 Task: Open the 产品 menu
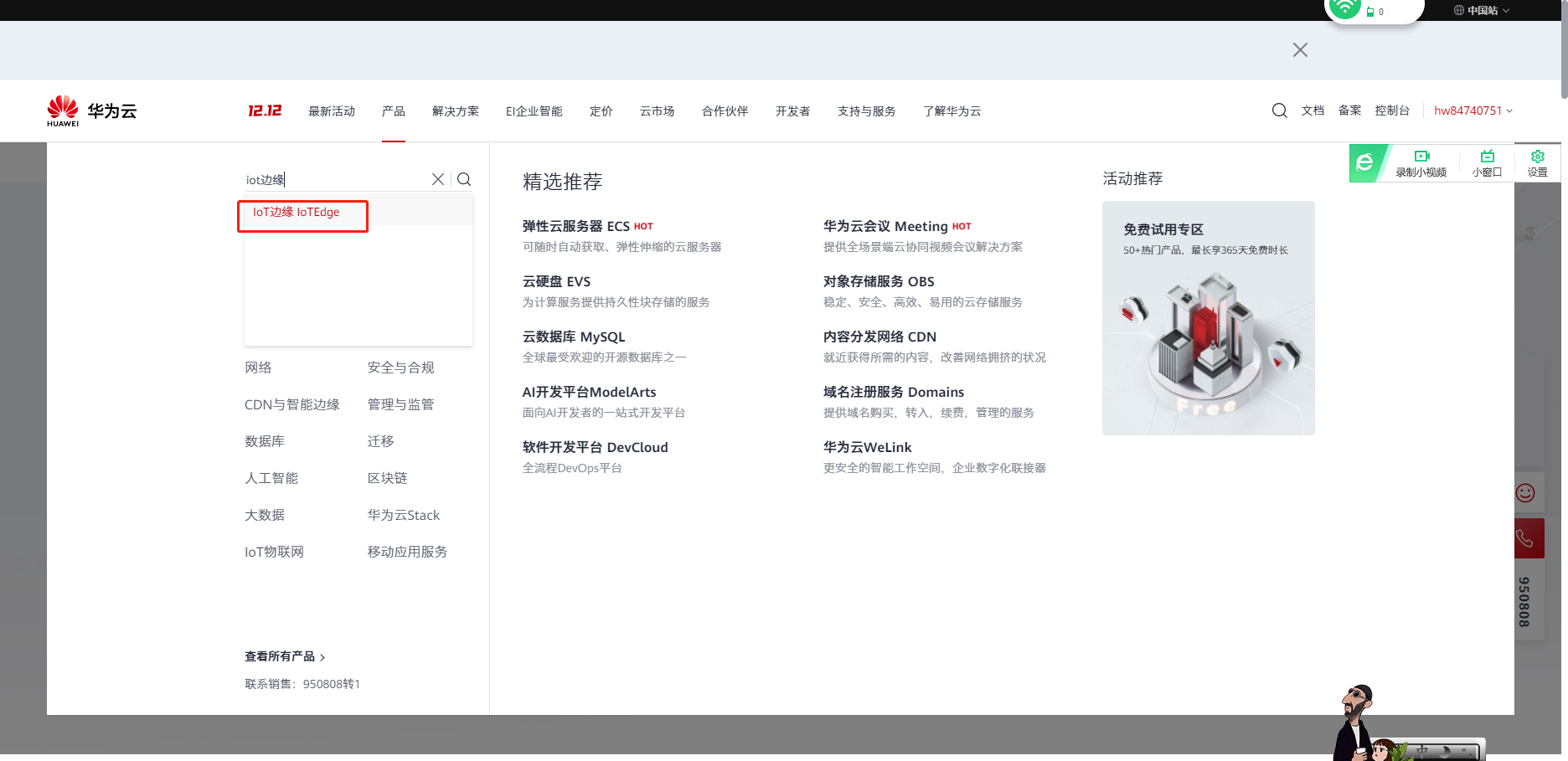(x=394, y=111)
